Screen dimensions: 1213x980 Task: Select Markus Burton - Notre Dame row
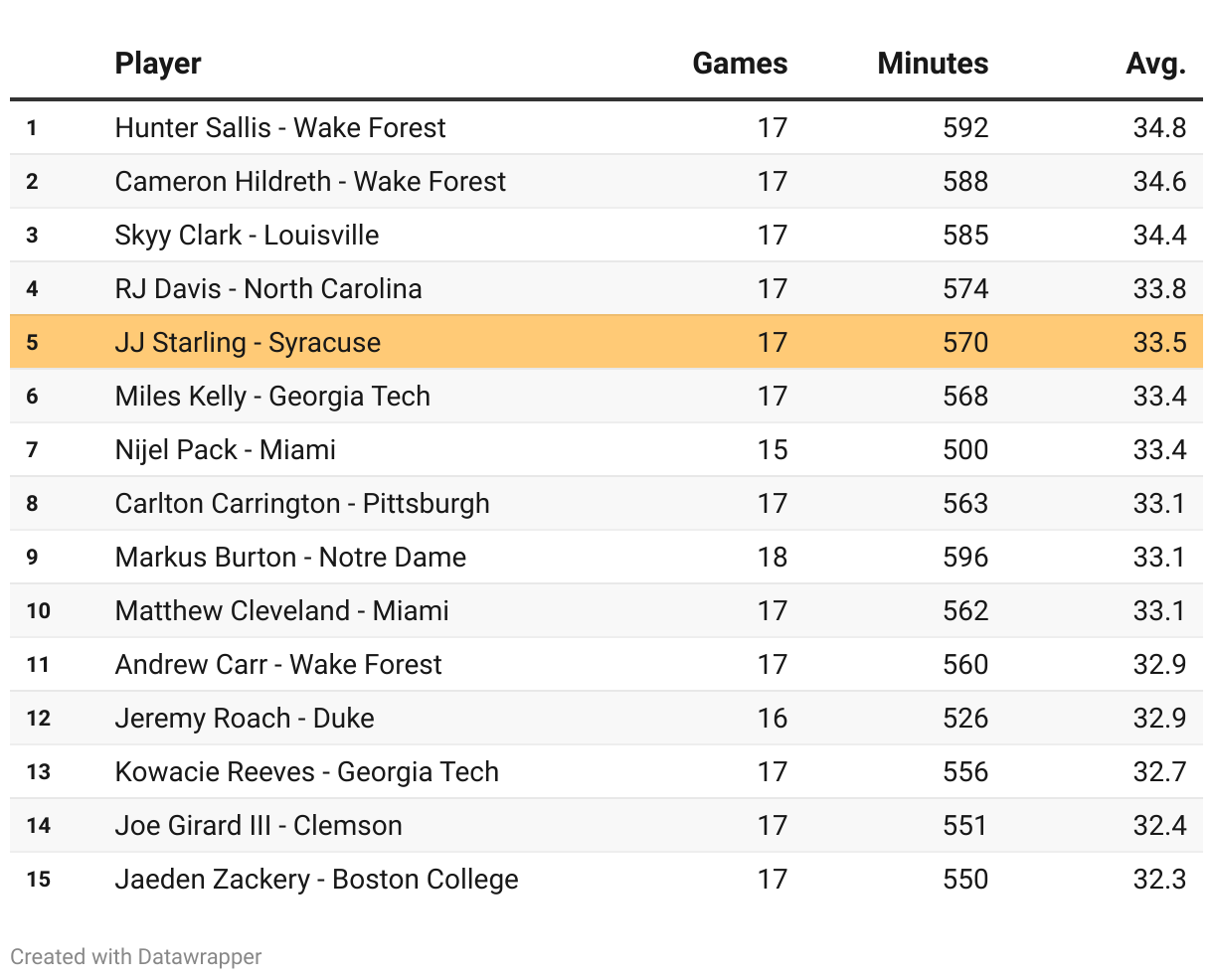[290, 558]
